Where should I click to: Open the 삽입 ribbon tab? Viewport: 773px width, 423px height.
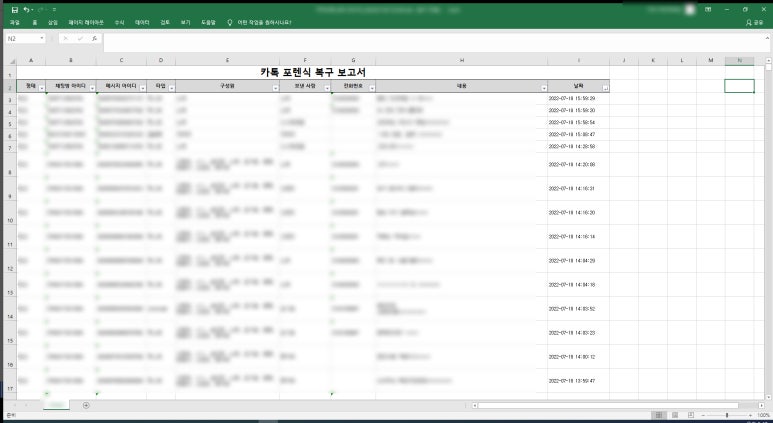click(53, 23)
